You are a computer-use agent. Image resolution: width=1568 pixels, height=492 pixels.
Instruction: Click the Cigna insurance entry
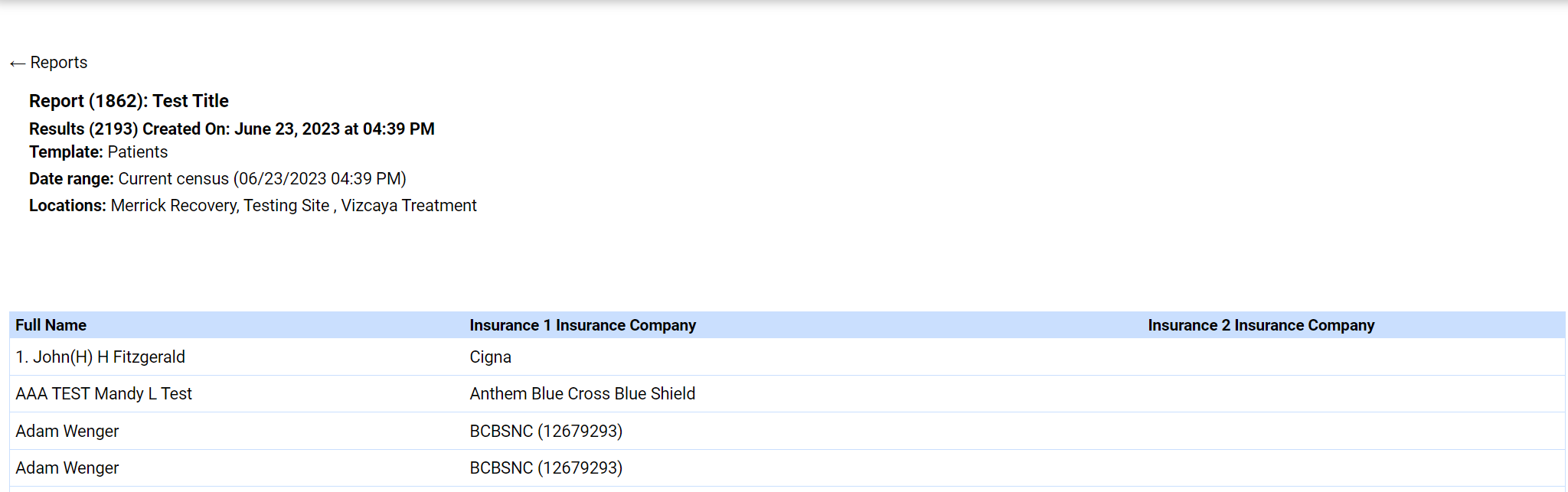[490, 357]
